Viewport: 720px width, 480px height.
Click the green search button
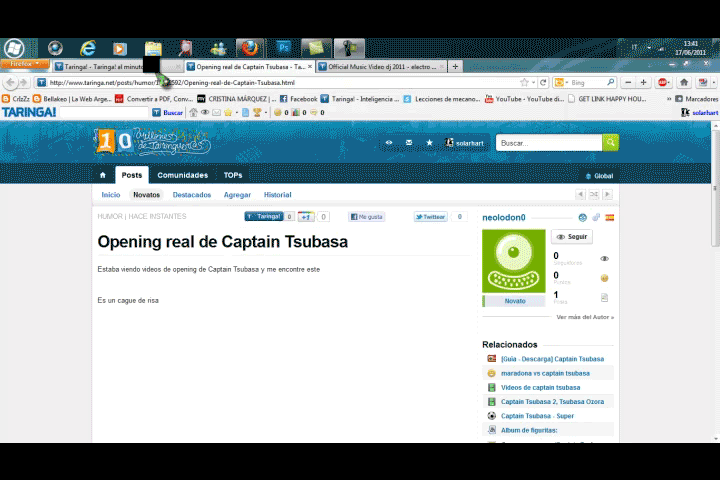click(x=610, y=143)
